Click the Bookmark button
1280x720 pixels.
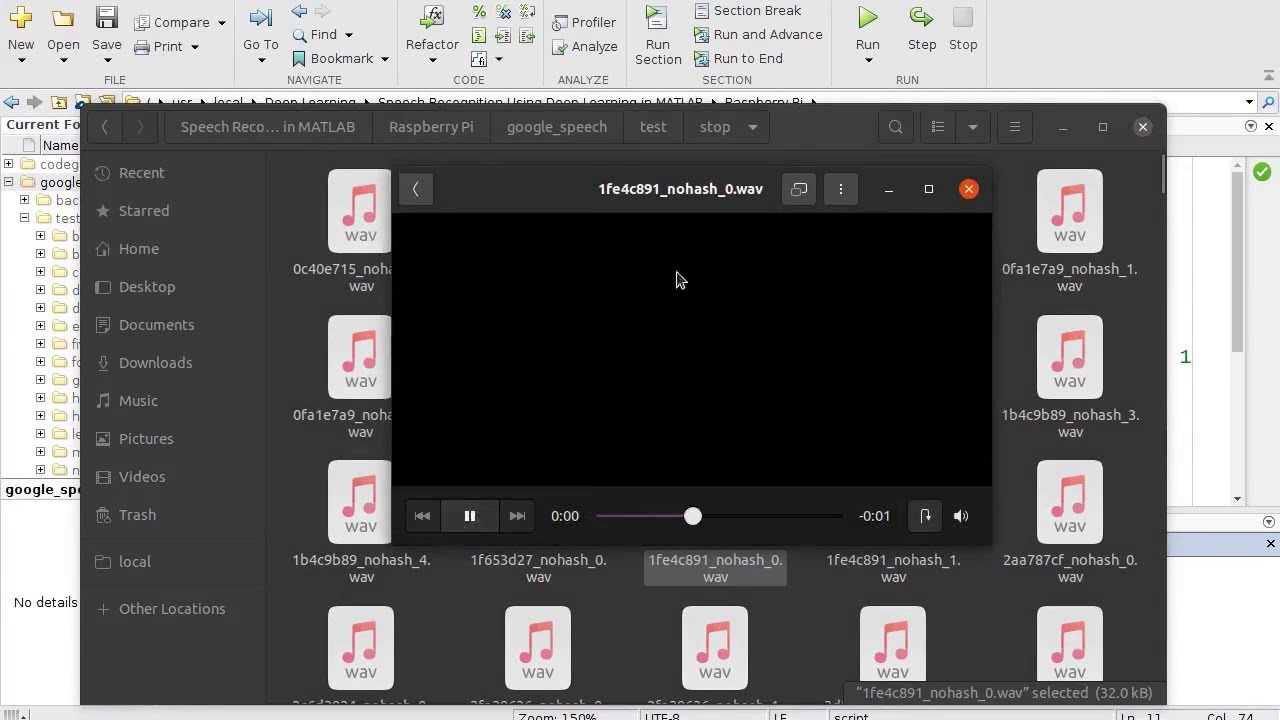[x=333, y=58]
